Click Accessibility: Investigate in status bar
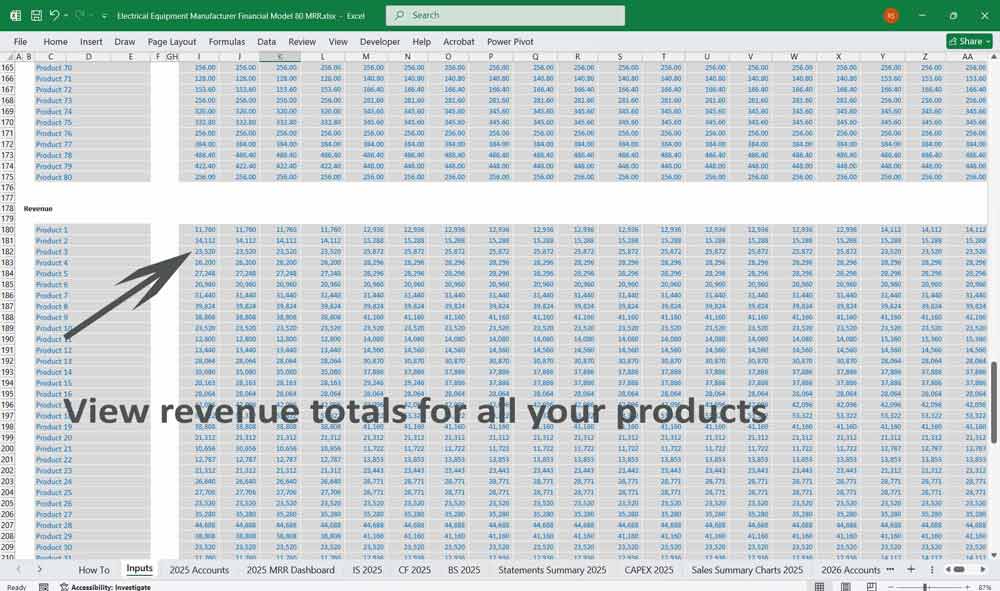This screenshot has height=591, width=1000. 105,587
